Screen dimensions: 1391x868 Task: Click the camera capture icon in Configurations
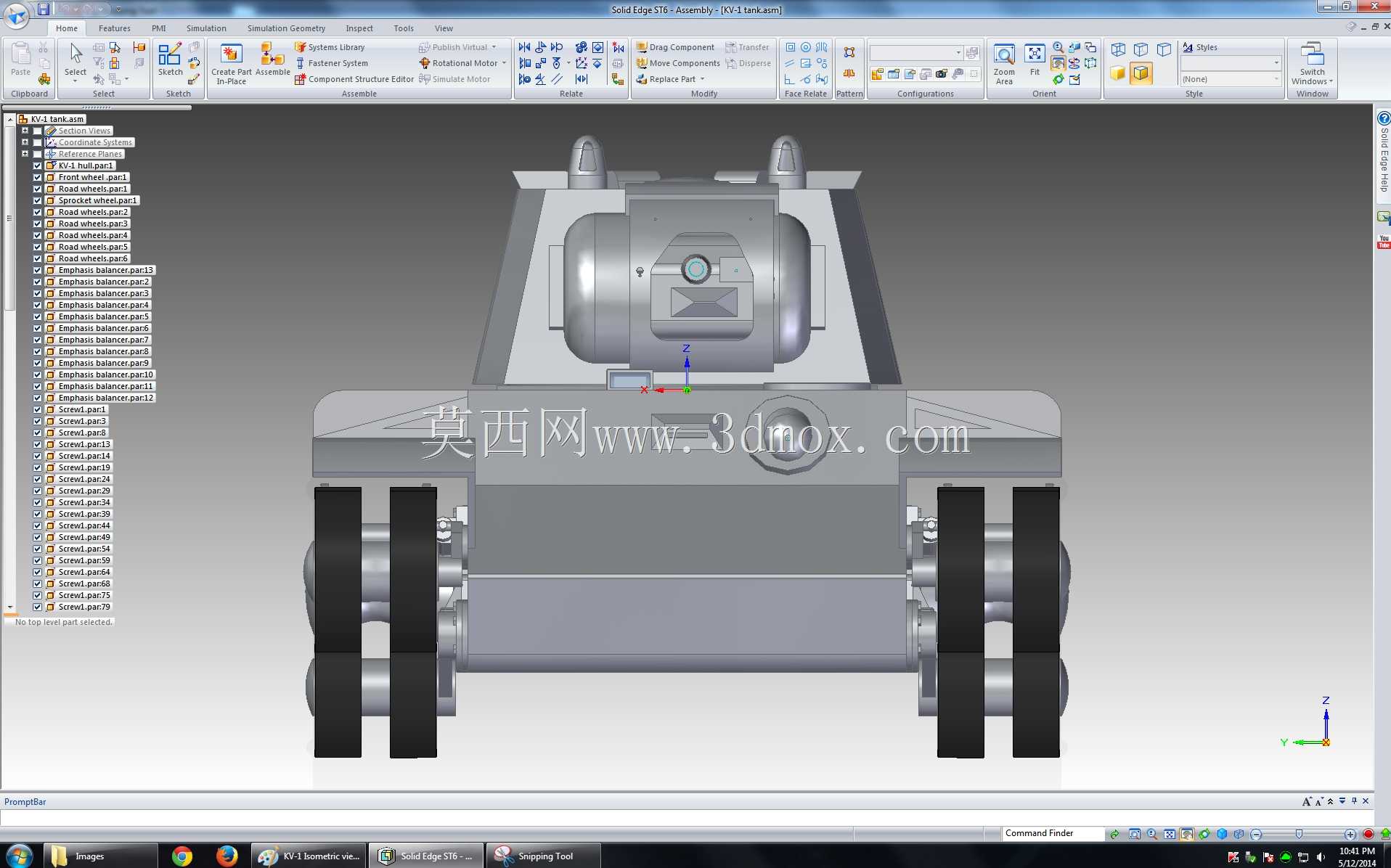942,74
